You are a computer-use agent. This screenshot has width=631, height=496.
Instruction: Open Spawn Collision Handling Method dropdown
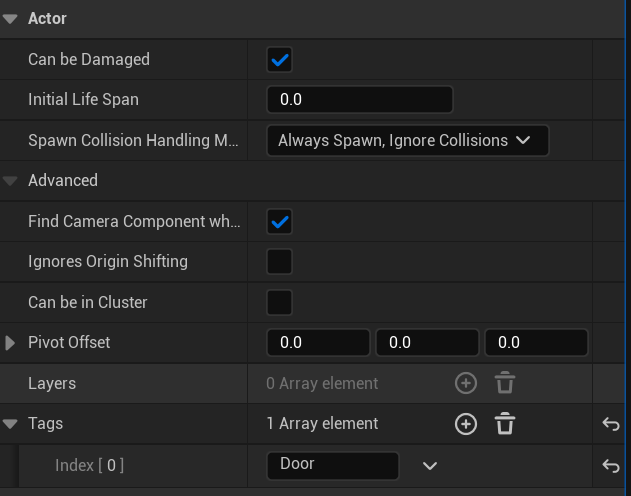(x=407, y=140)
